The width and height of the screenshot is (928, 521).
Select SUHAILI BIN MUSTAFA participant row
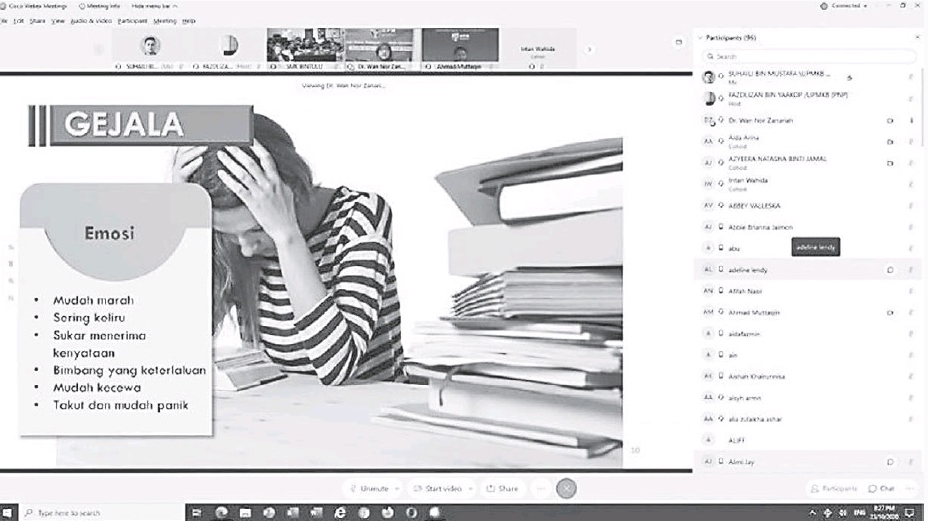808,78
